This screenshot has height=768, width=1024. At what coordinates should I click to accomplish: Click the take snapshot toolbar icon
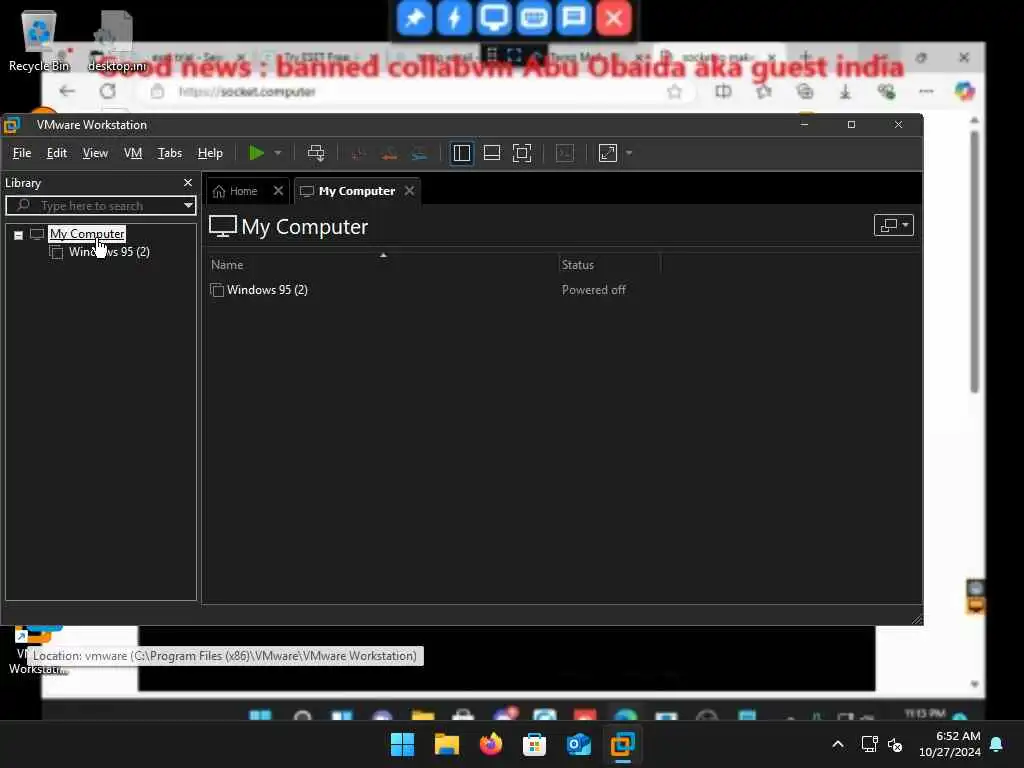pos(357,153)
